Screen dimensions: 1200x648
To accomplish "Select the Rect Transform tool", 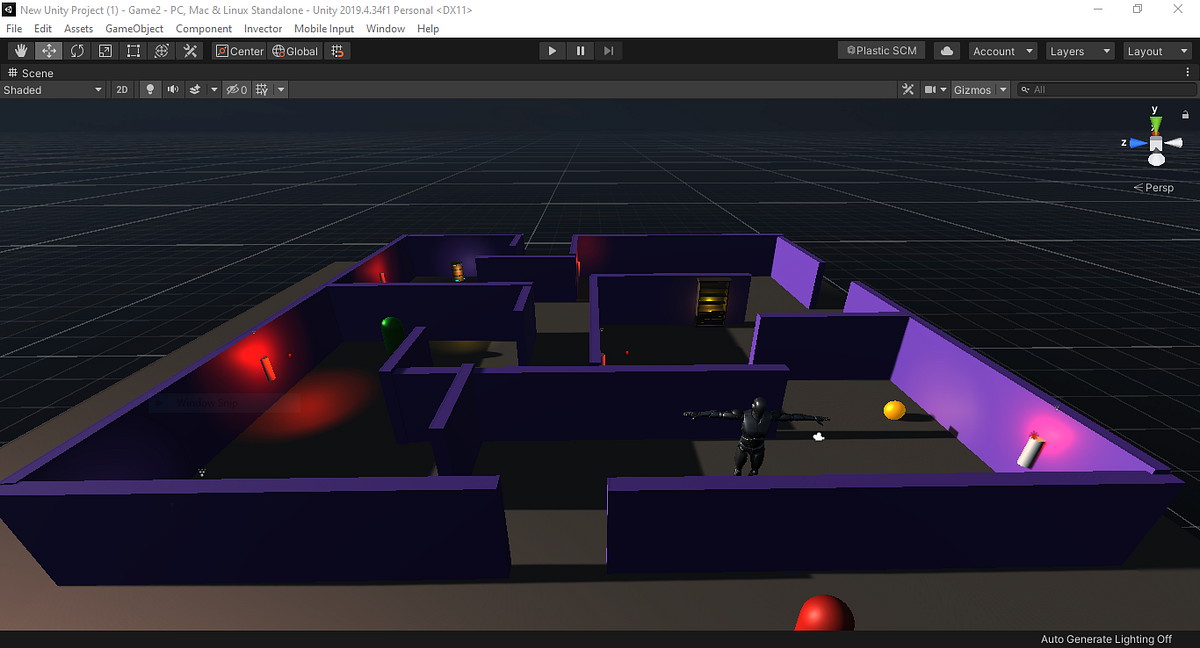I will 133,50.
